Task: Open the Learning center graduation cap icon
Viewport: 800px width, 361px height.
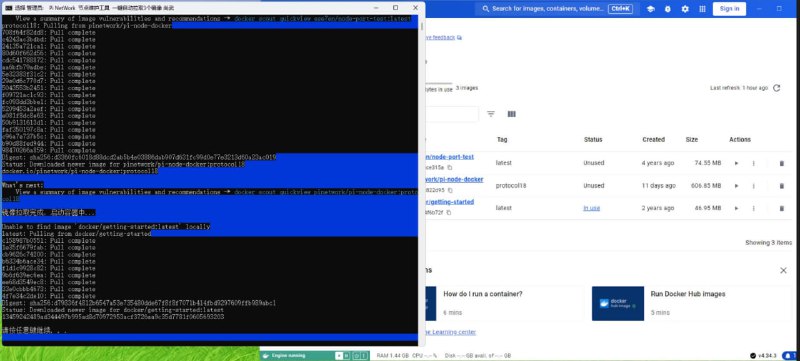Action: click(651, 9)
